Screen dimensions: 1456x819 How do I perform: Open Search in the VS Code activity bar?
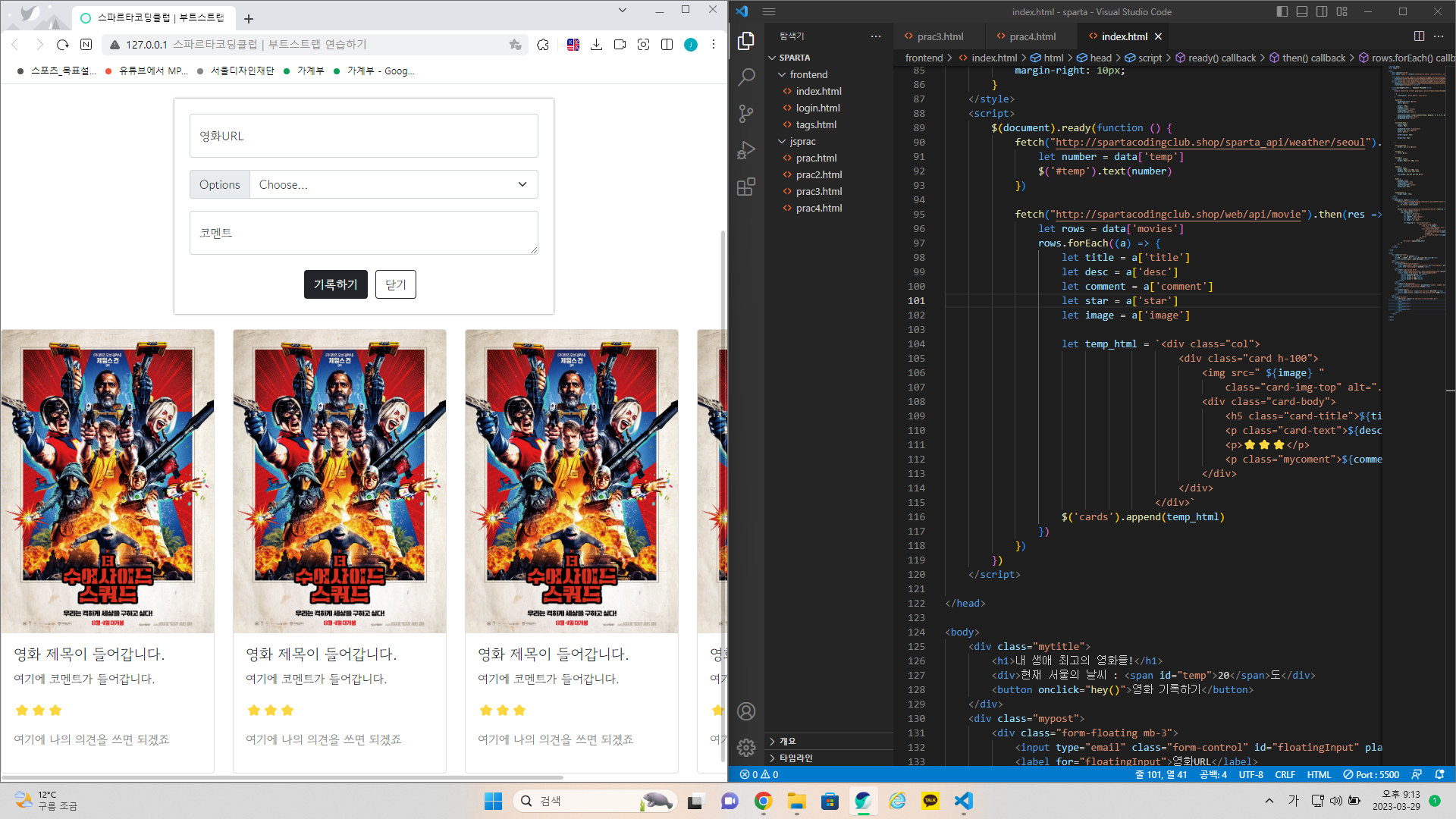(746, 77)
